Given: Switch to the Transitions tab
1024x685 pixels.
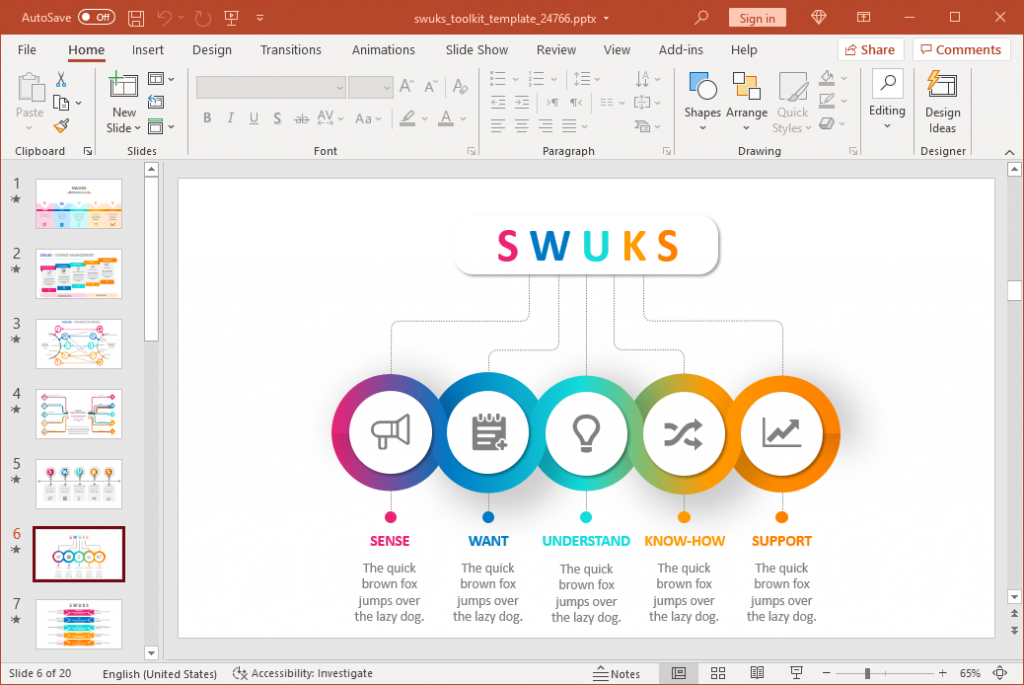Looking at the screenshot, I should pyautogui.click(x=291, y=50).
